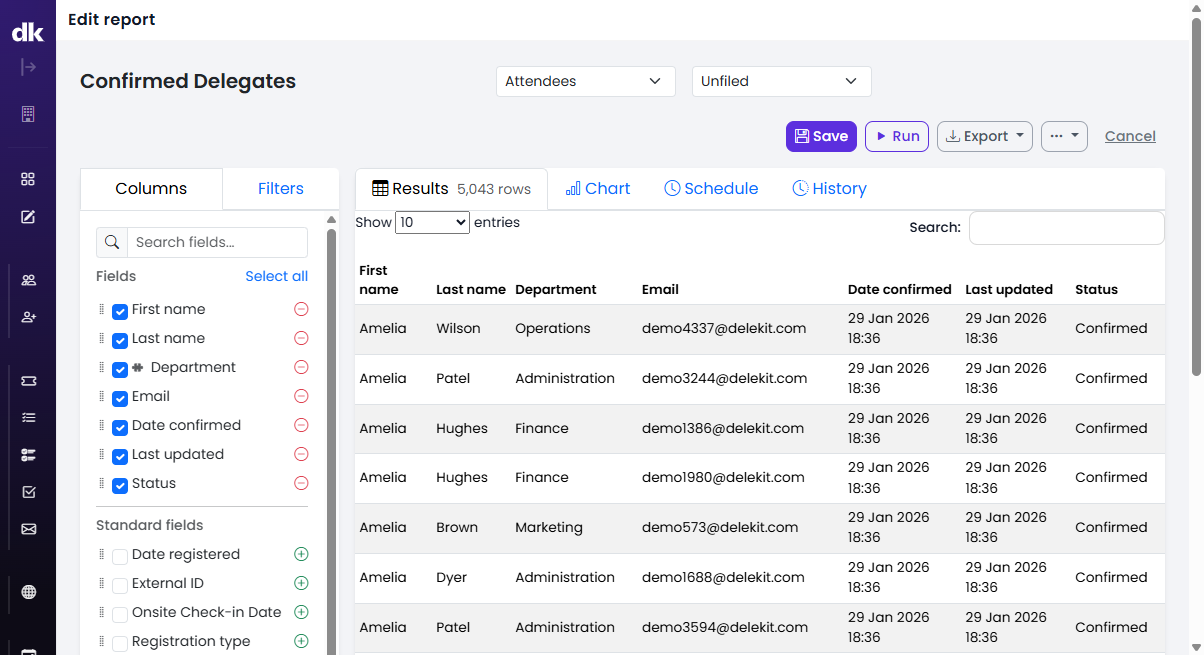This screenshot has height=655, width=1204.
Task: Switch to the Filters tab
Action: [x=281, y=188]
